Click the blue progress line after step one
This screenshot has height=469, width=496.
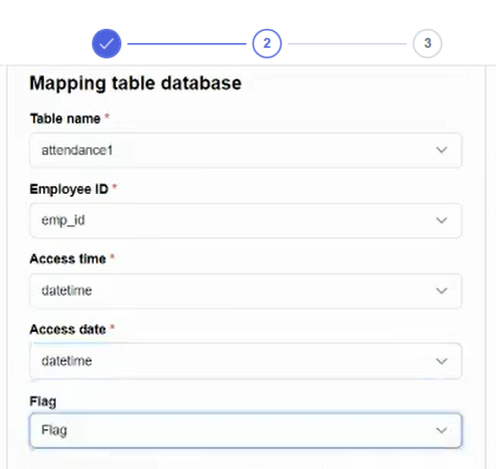click(x=187, y=44)
